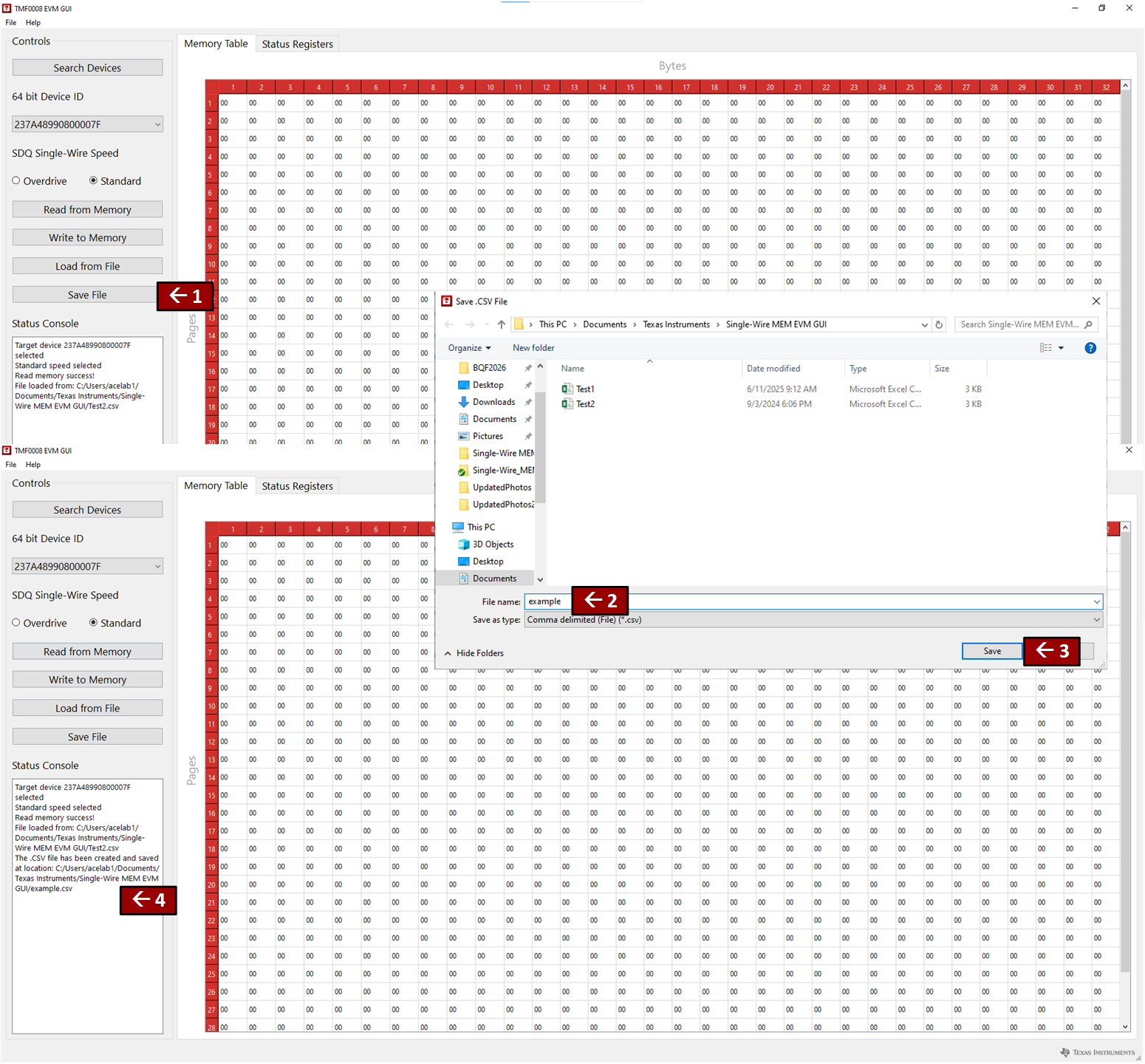
Task: Choose Overdrive radio in the lower window
Action: [16, 623]
